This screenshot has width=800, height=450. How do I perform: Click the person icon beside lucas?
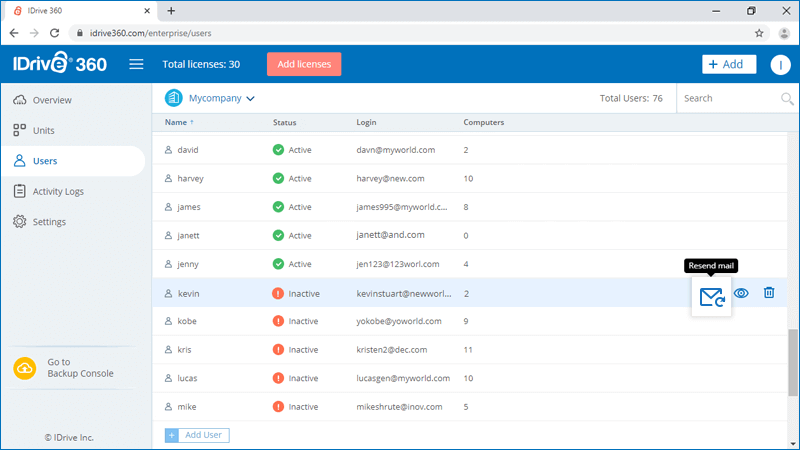pyautogui.click(x=168, y=378)
